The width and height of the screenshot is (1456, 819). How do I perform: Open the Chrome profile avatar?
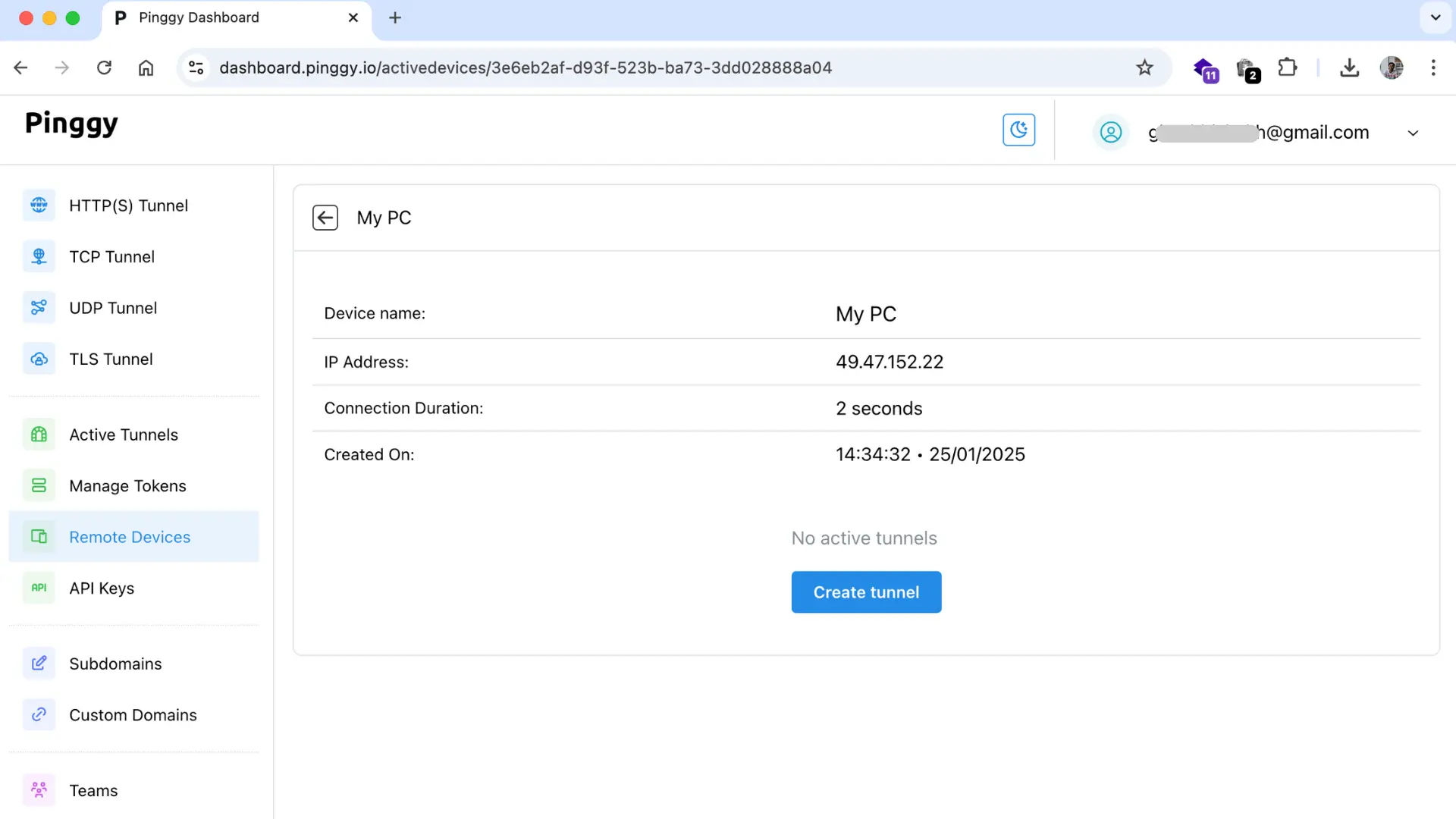point(1392,67)
